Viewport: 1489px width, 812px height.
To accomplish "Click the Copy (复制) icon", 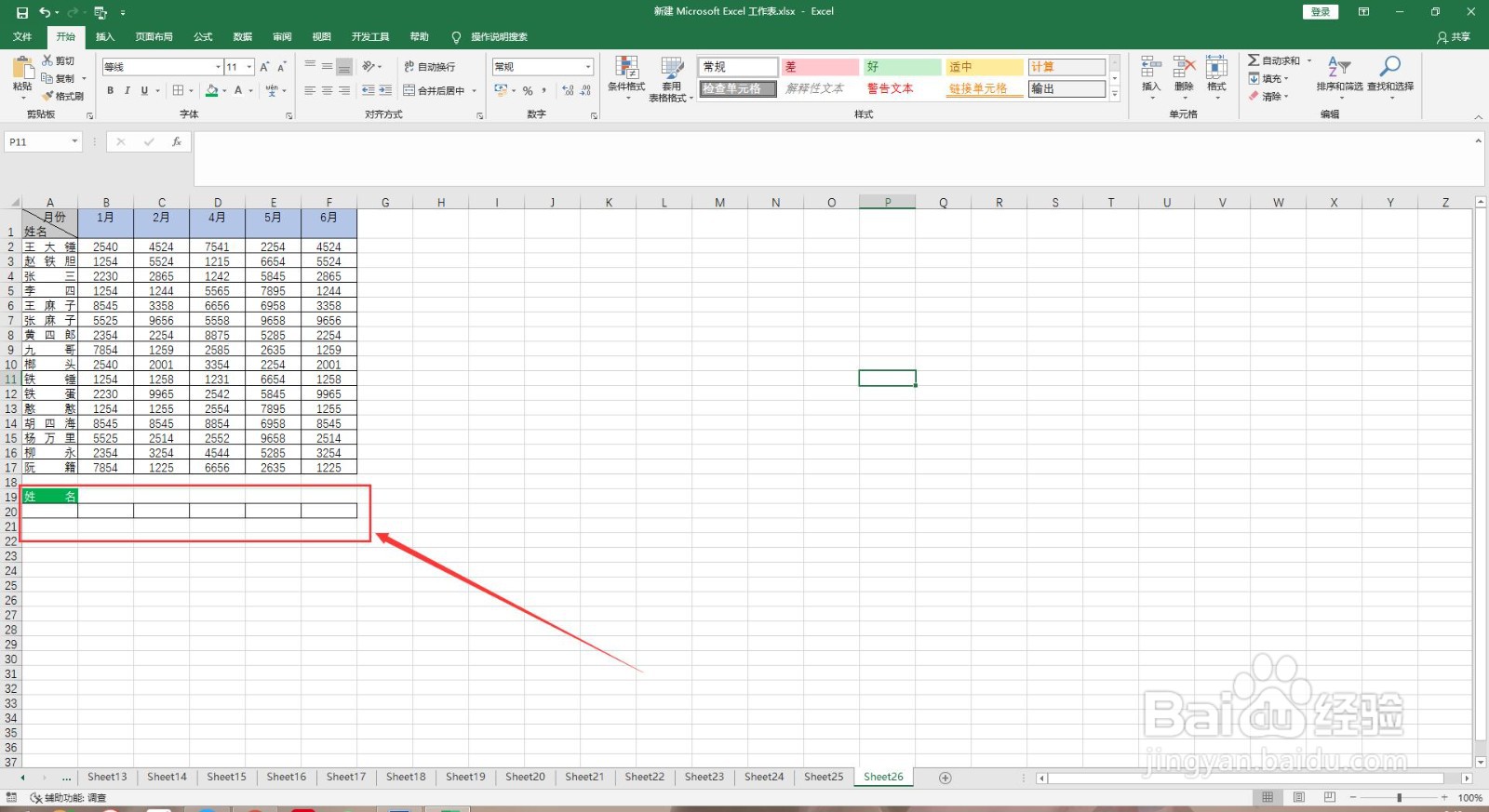I will (47, 78).
